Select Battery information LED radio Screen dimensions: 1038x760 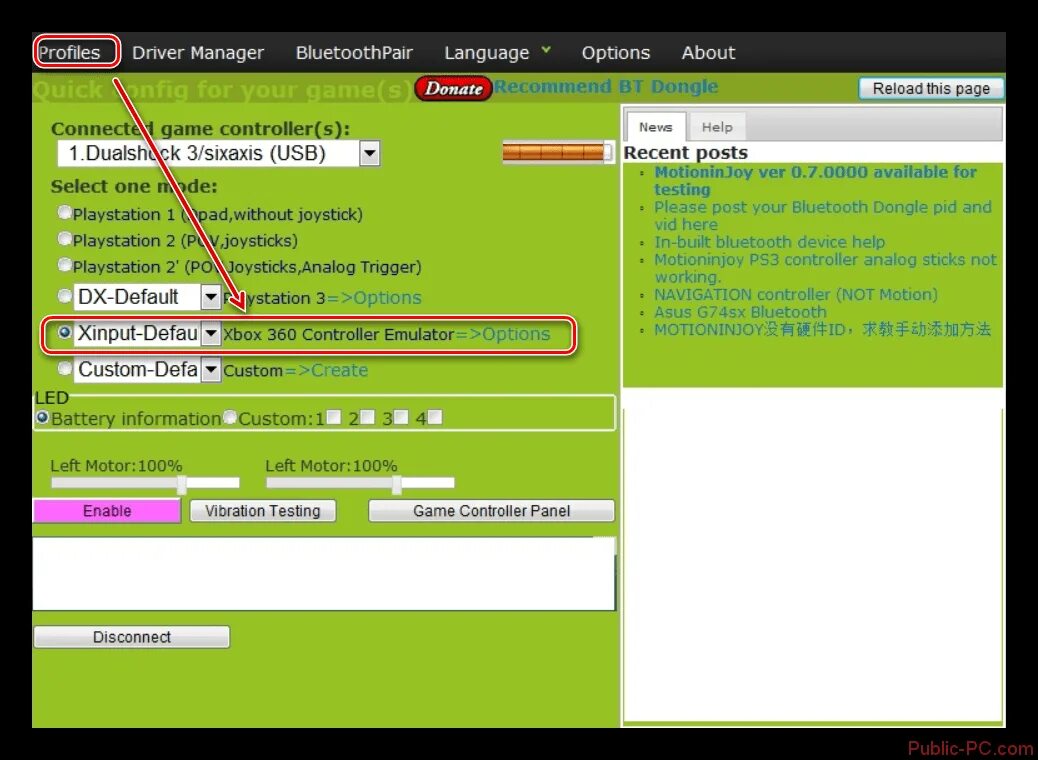[x=42, y=418]
